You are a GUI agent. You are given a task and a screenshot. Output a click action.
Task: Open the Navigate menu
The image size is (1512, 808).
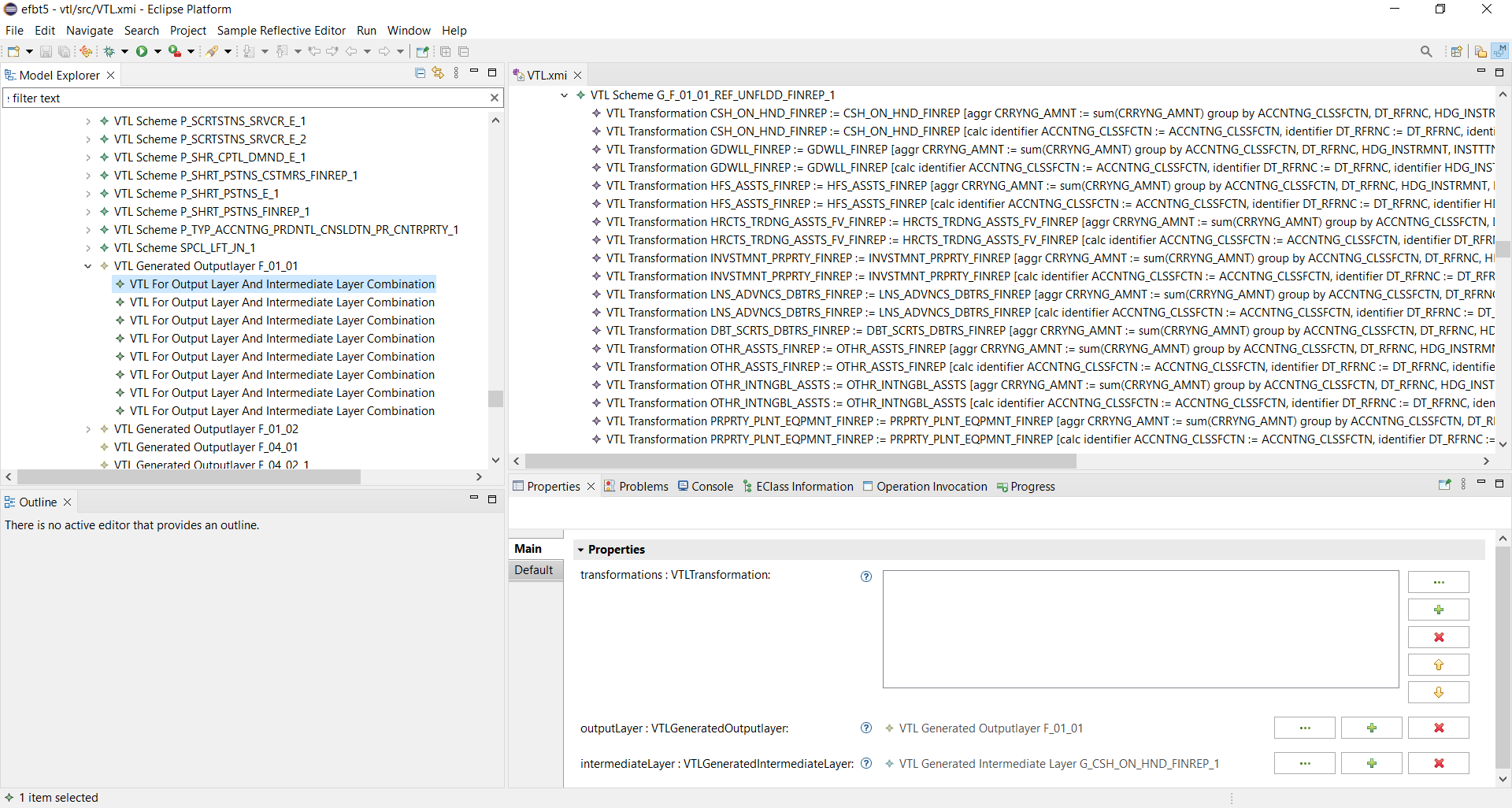90,30
